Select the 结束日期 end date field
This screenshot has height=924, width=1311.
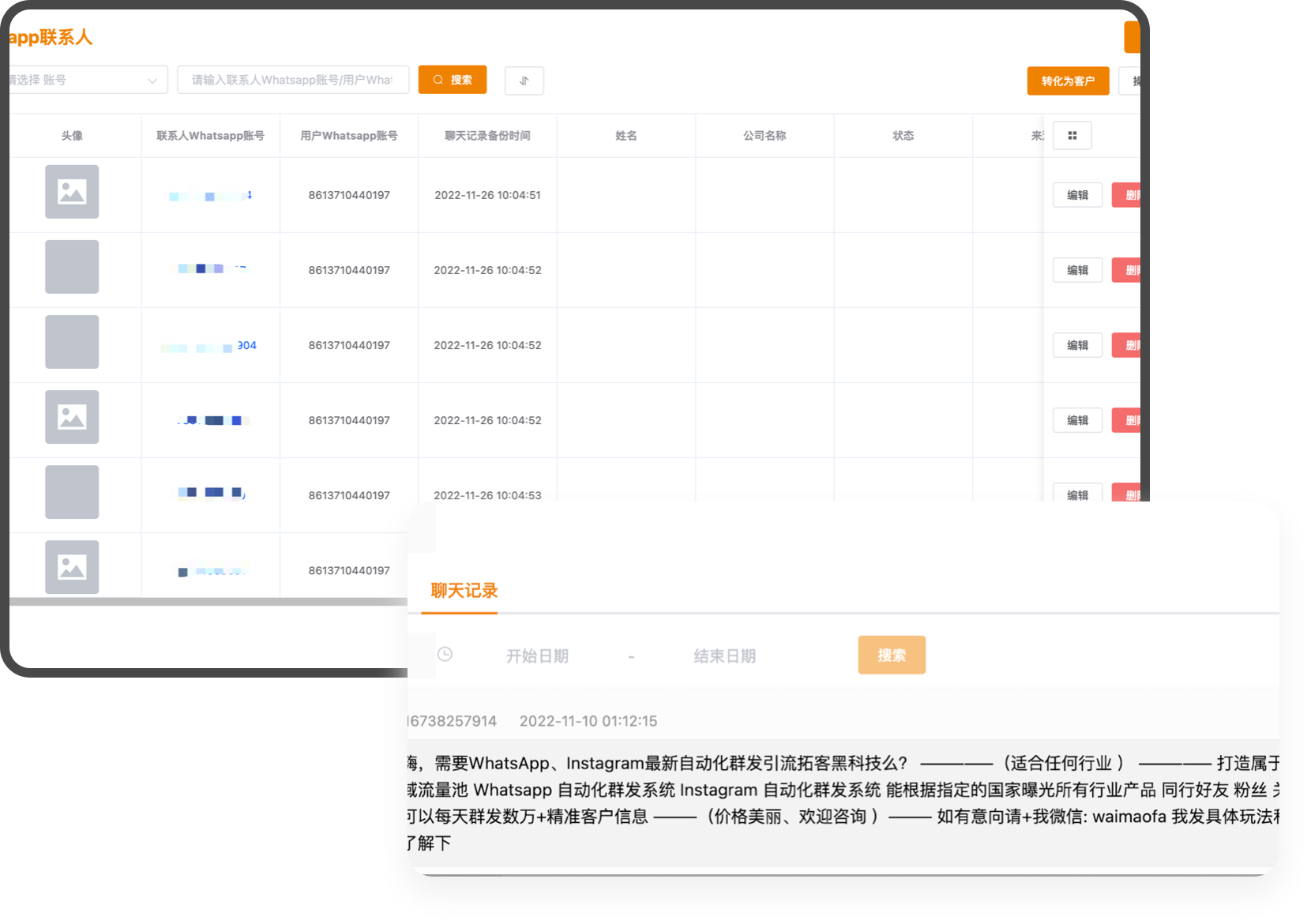pos(724,655)
